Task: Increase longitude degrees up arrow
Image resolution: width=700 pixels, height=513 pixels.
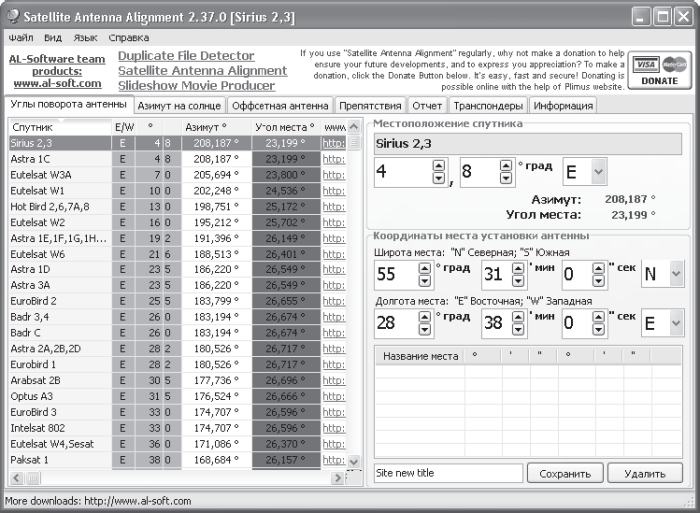Action: (x=425, y=317)
